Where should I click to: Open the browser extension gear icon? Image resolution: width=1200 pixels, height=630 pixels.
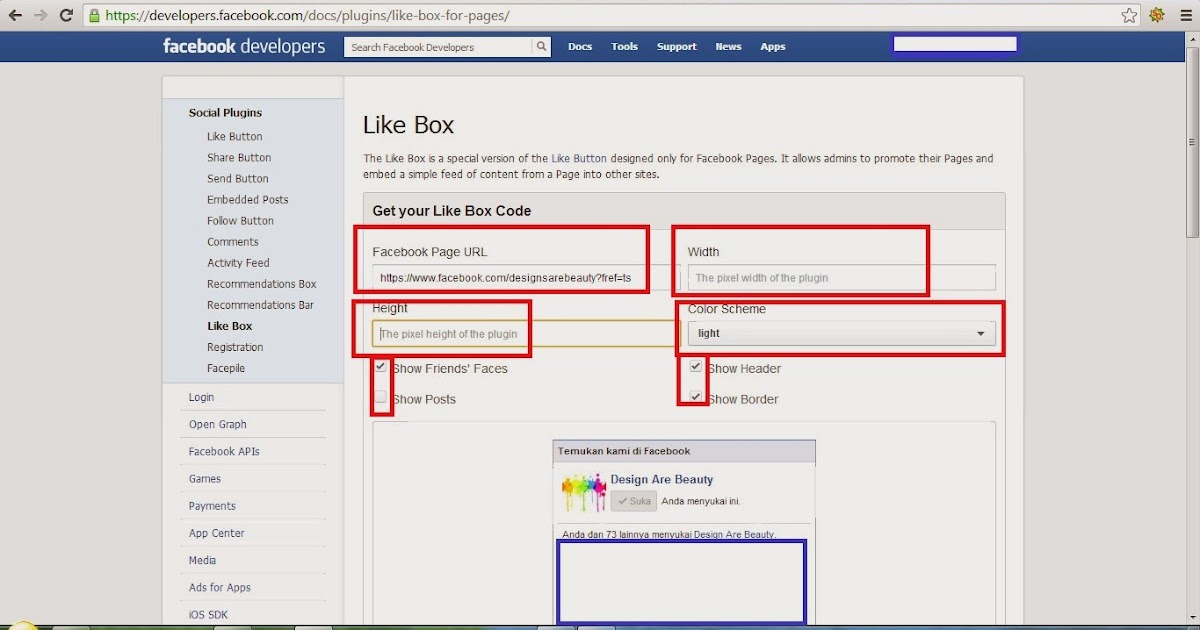(x=1158, y=15)
